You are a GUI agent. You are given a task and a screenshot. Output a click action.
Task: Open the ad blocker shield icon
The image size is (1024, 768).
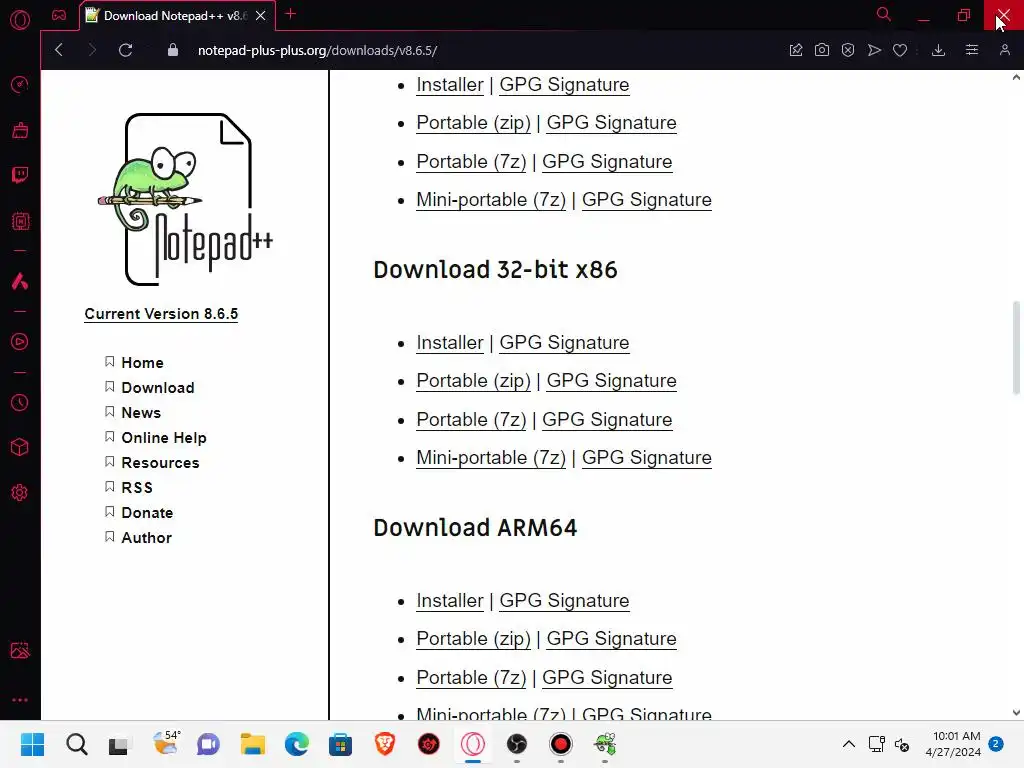848,50
